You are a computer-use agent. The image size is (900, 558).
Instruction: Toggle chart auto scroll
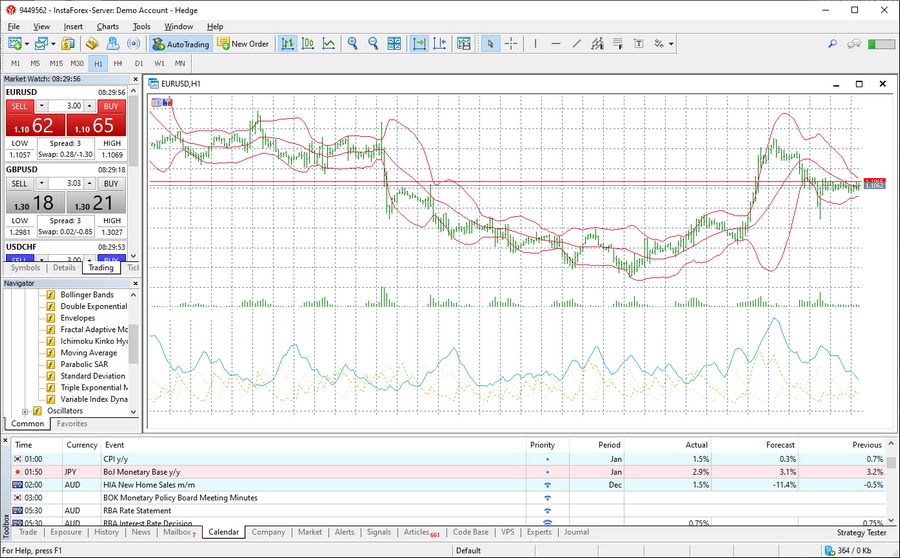[419, 44]
